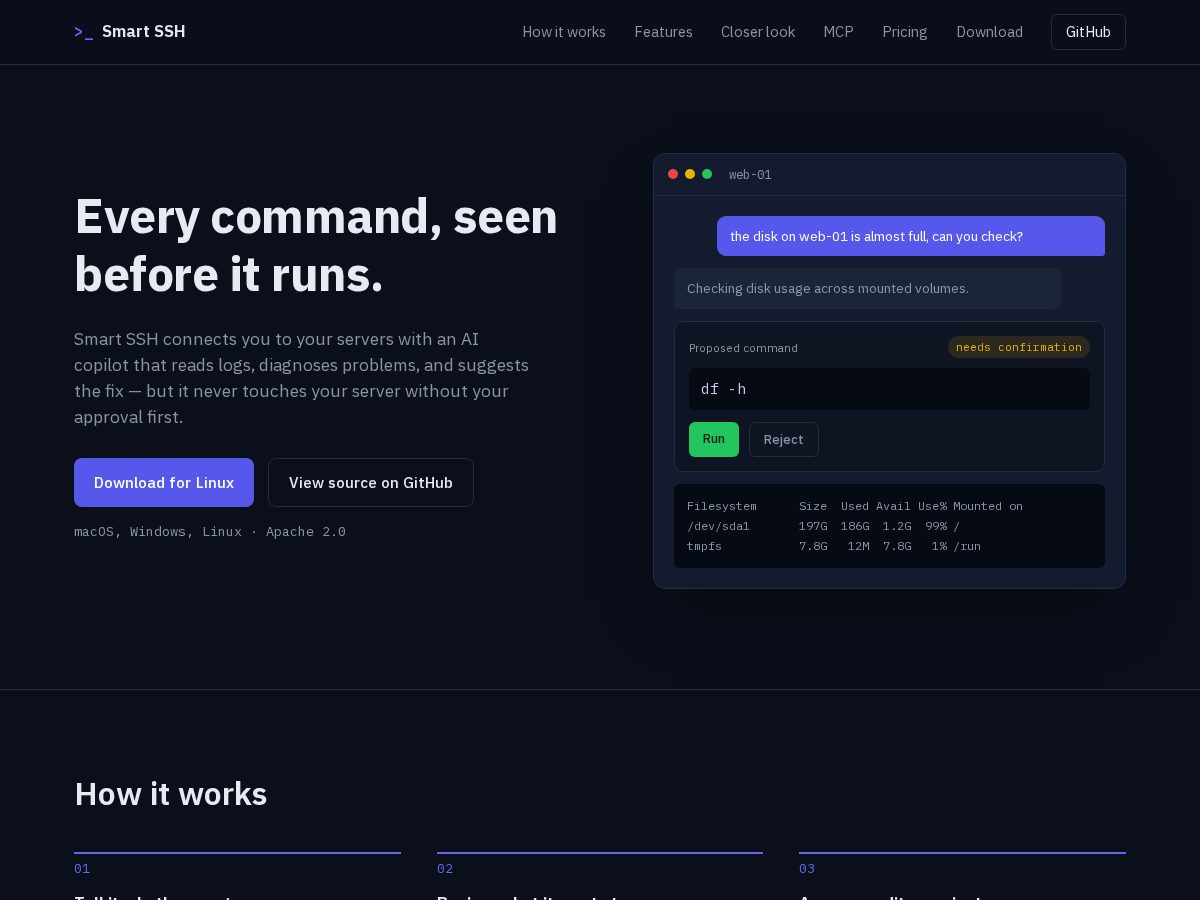Click the Every command, seen before it runs headline
1200x900 pixels.
316,245
